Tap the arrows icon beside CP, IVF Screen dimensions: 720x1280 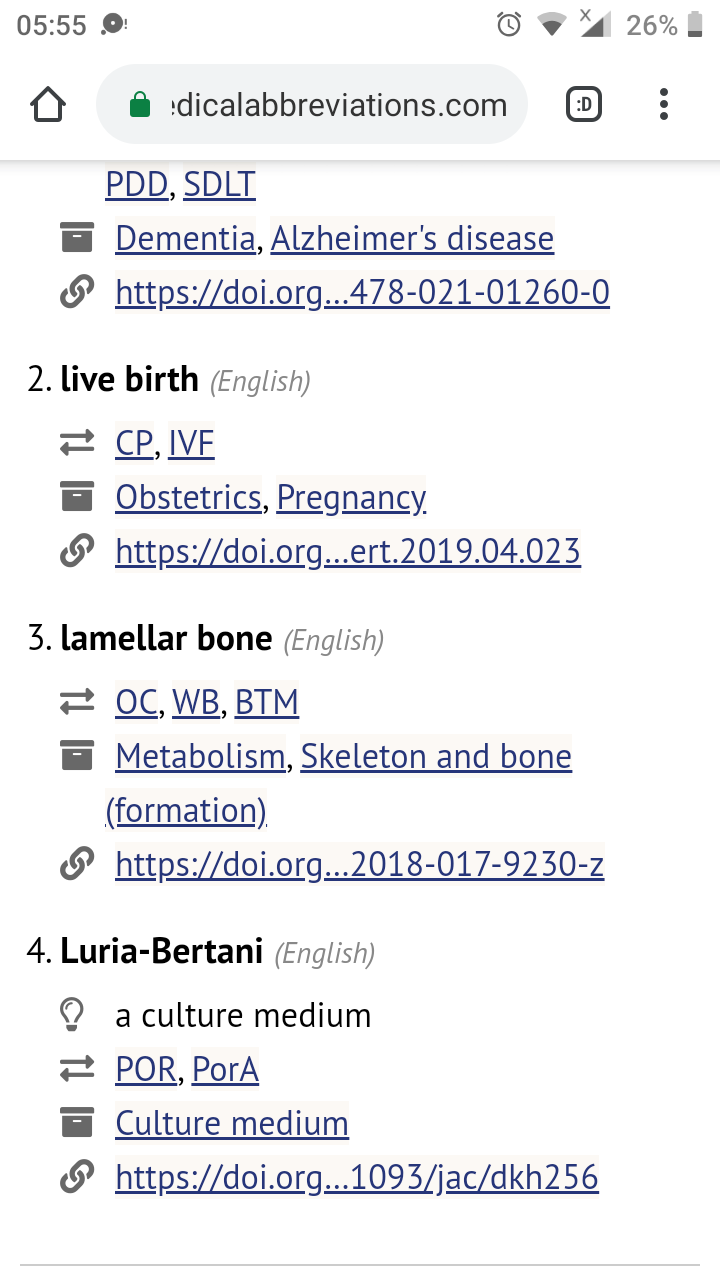(x=77, y=443)
